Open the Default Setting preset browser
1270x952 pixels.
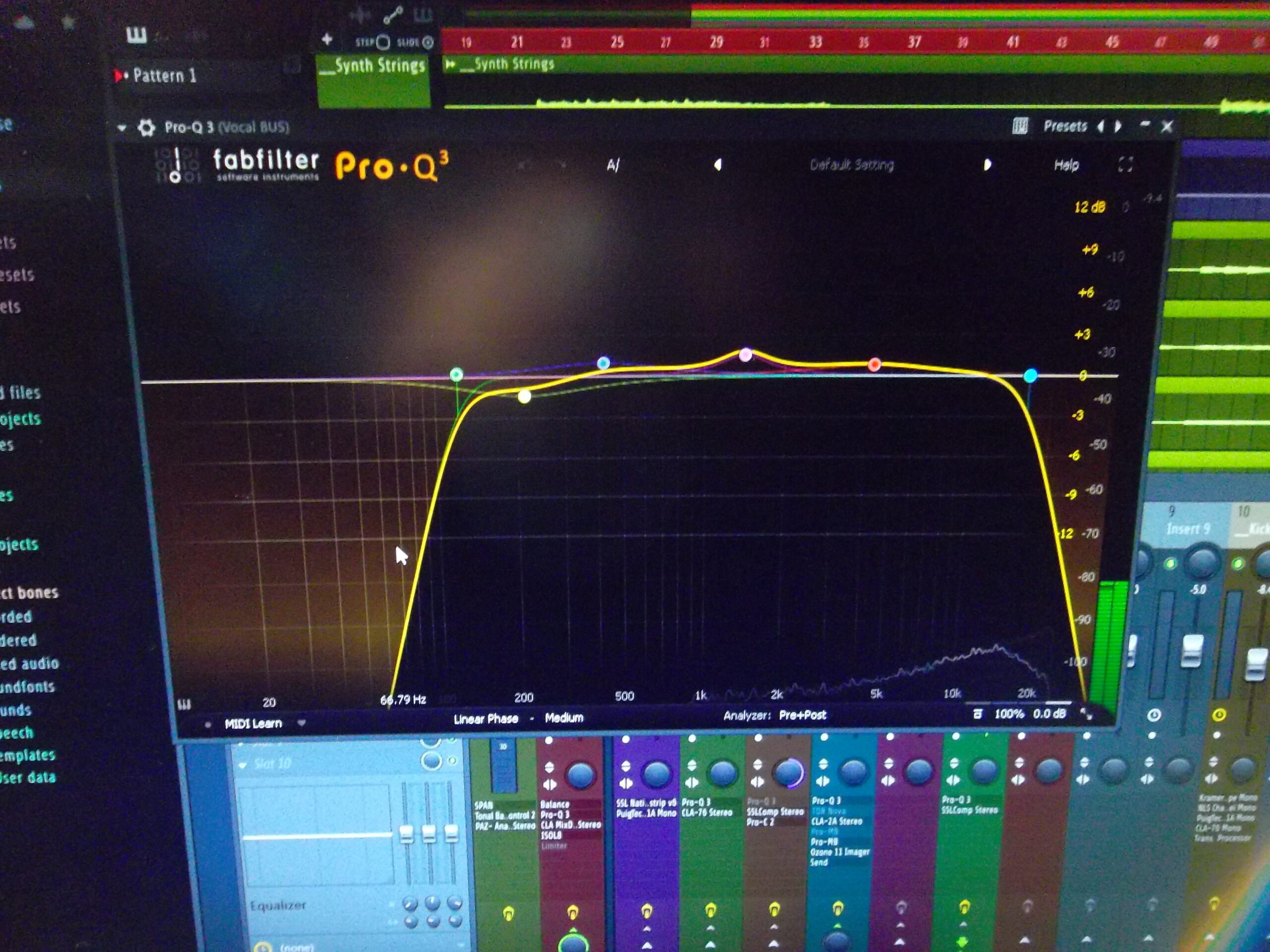point(851,165)
